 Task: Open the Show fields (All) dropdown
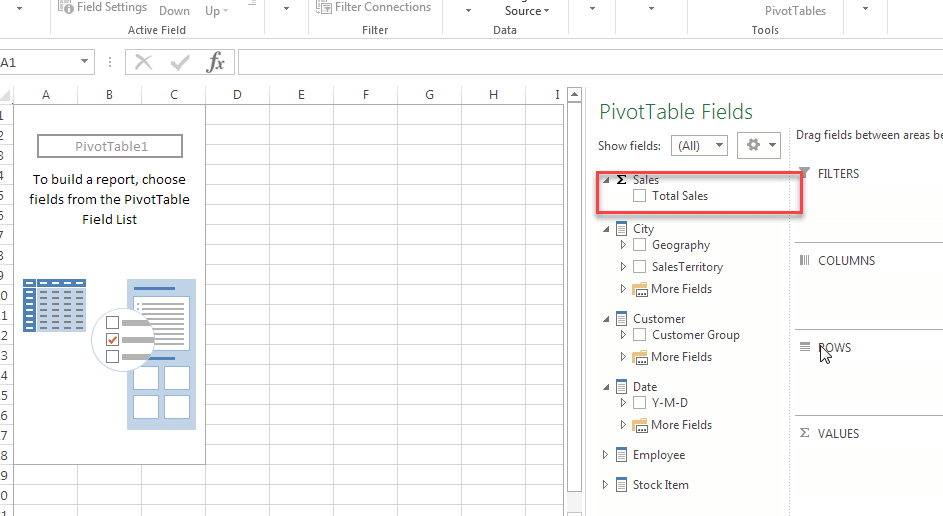[699, 146]
